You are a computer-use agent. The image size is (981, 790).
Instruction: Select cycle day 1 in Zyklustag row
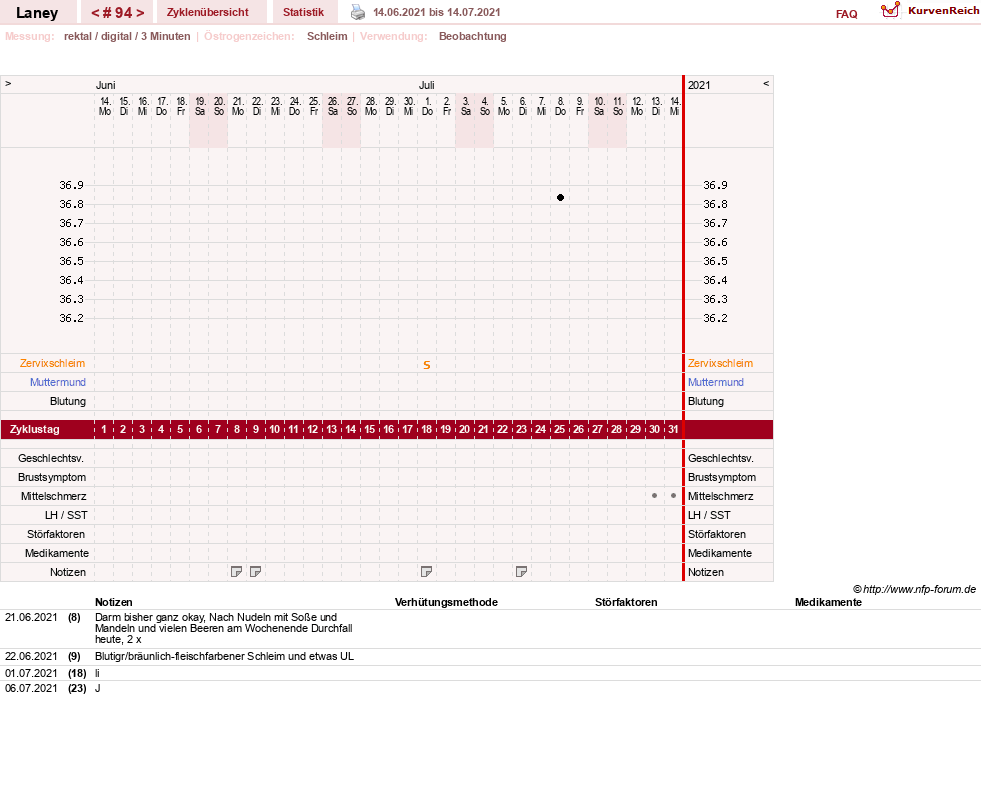[104, 429]
